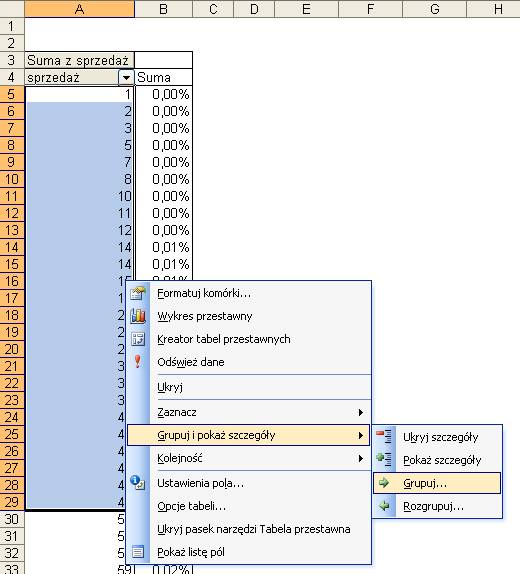Click the Wykres przestawny chart icon

[138, 316]
